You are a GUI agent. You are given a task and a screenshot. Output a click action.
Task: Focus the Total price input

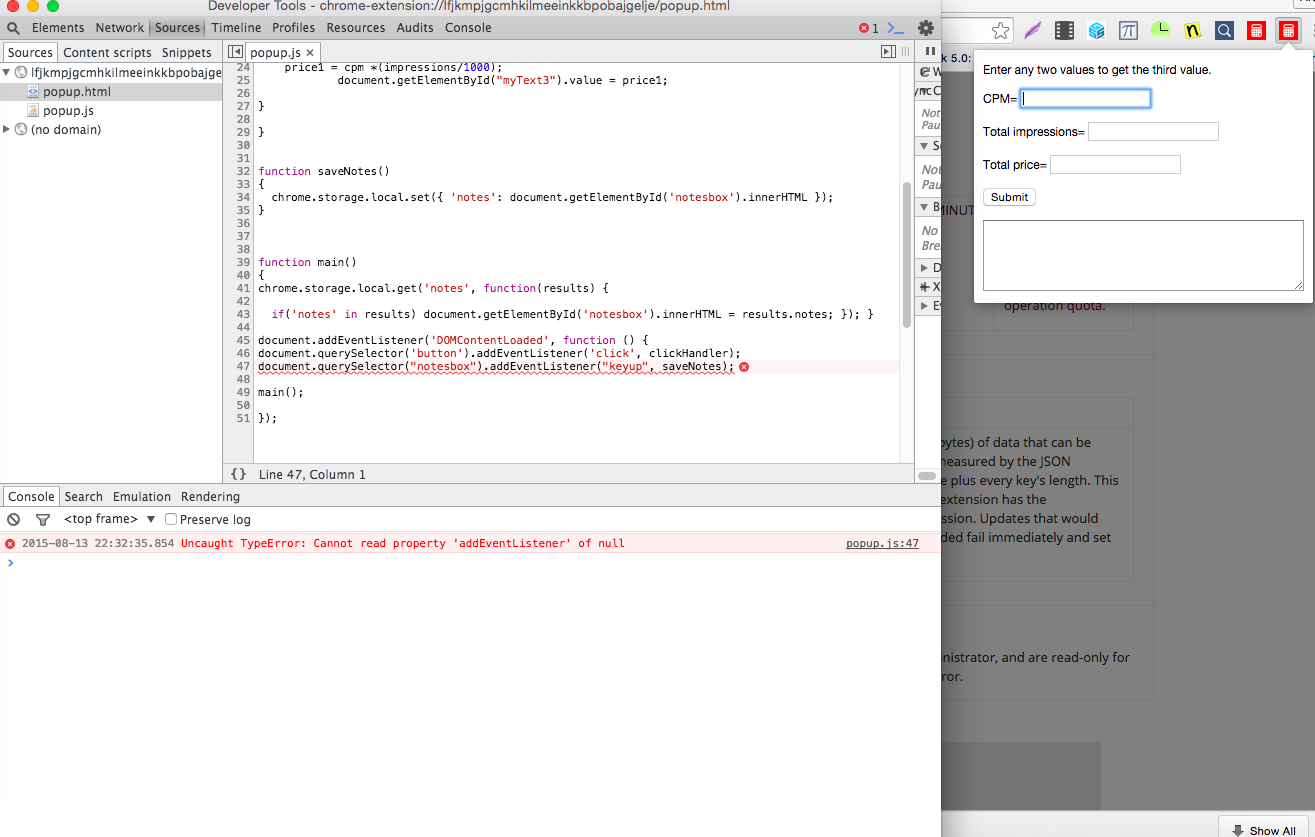click(1115, 164)
